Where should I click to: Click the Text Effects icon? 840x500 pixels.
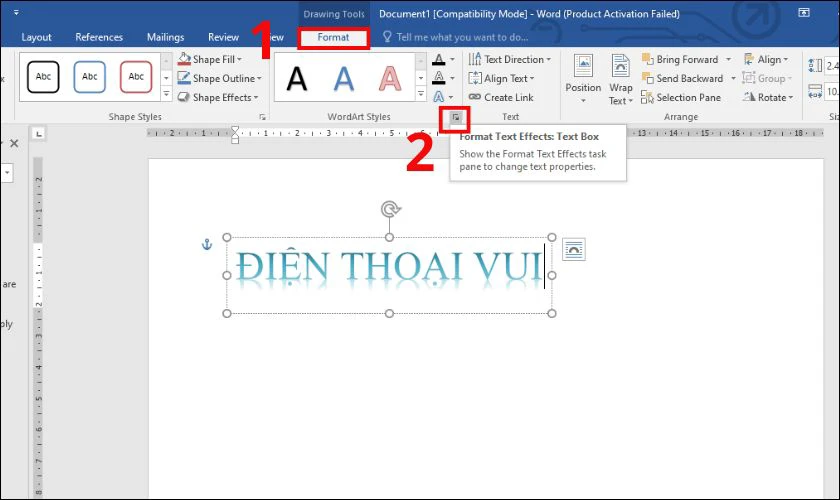[439, 97]
